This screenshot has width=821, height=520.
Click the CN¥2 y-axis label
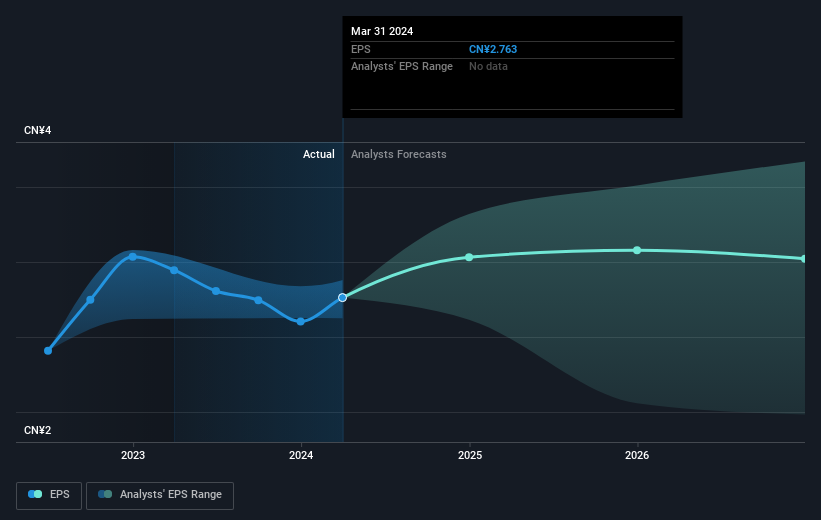pyautogui.click(x=38, y=430)
